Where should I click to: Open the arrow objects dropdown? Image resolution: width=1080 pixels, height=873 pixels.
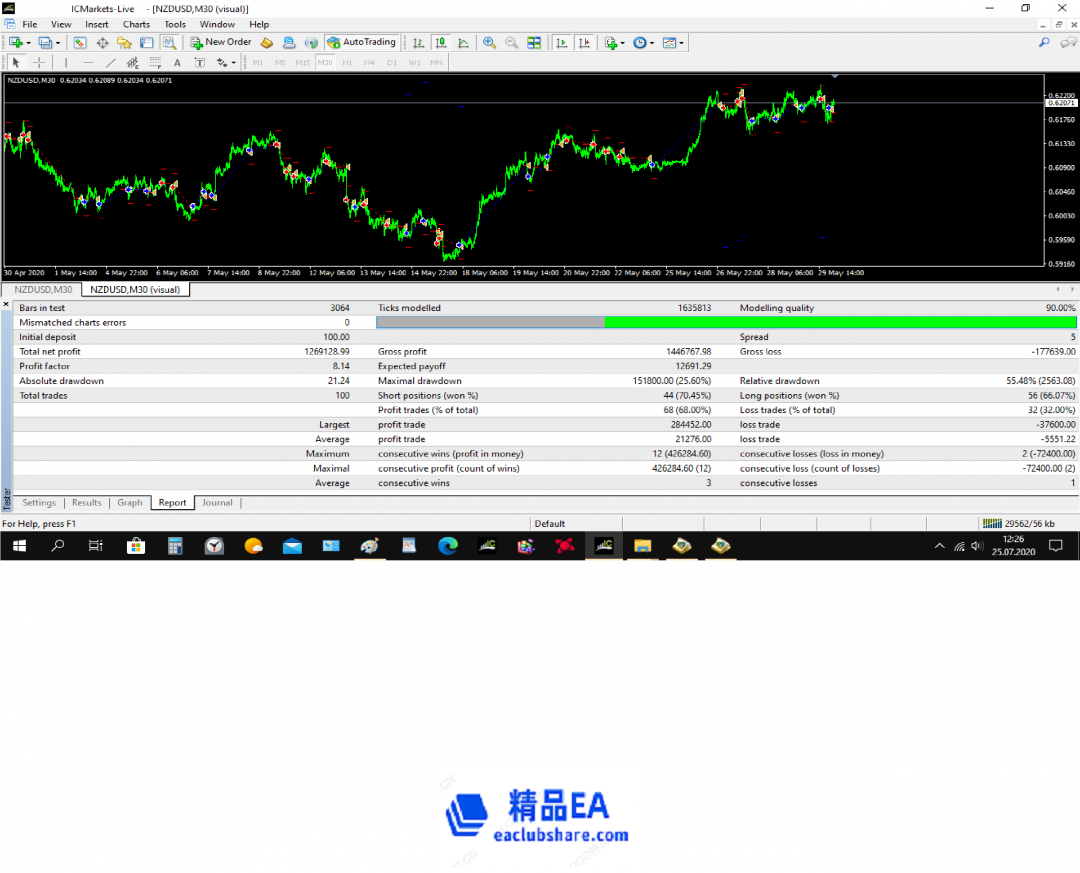click(233, 62)
